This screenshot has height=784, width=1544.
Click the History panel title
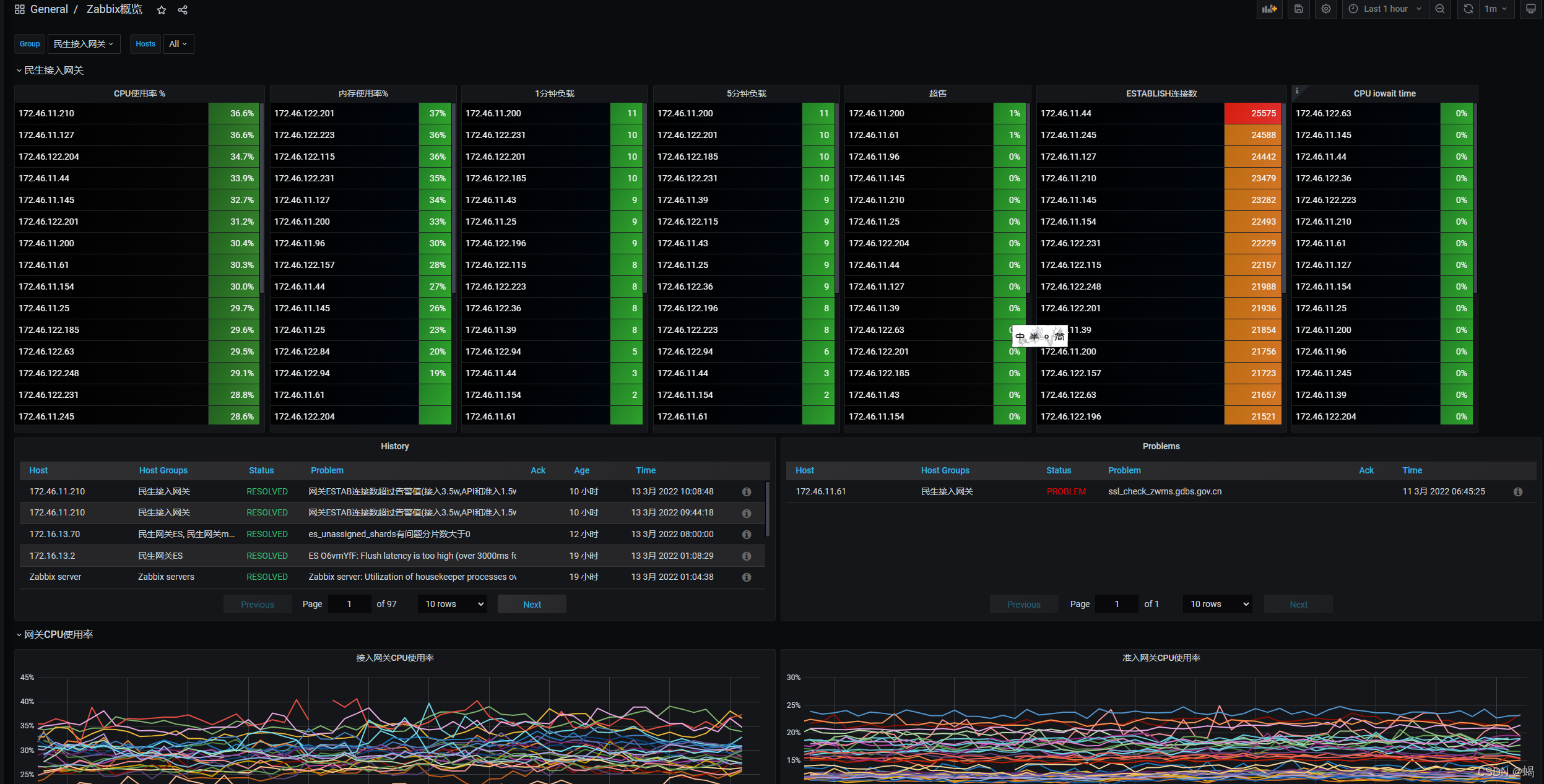pos(395,446)
